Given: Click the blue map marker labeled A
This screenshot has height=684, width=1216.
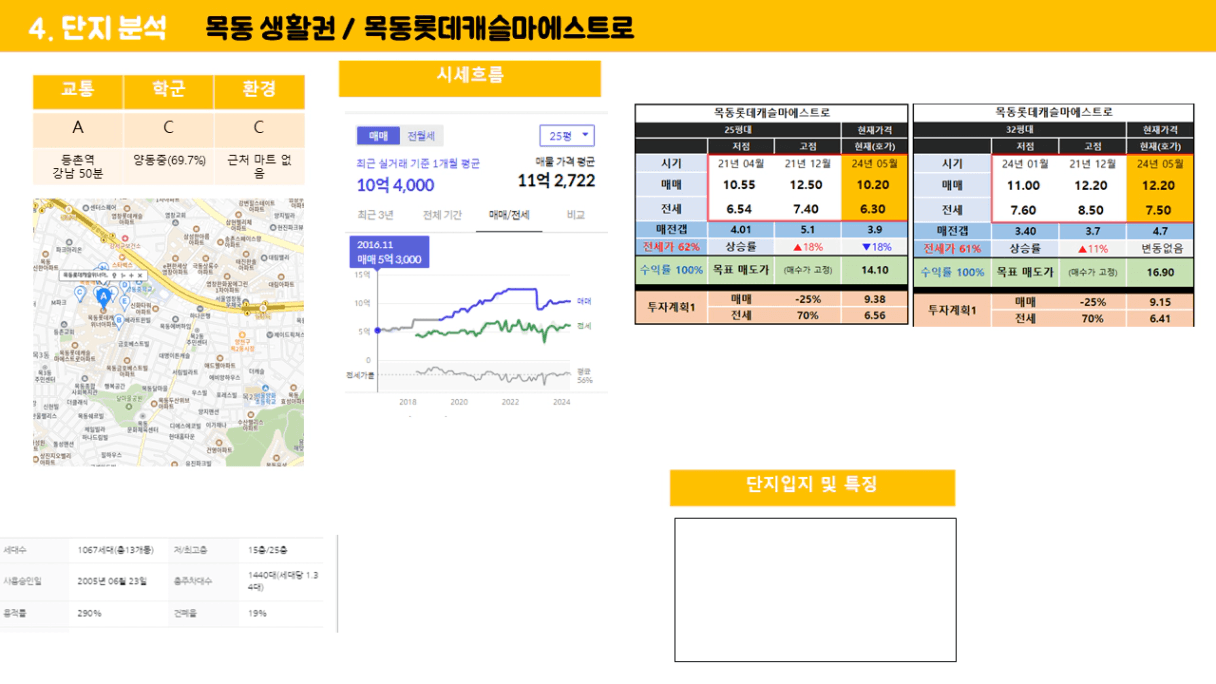Looking at the screenshot, I should (x=102, y=296).
